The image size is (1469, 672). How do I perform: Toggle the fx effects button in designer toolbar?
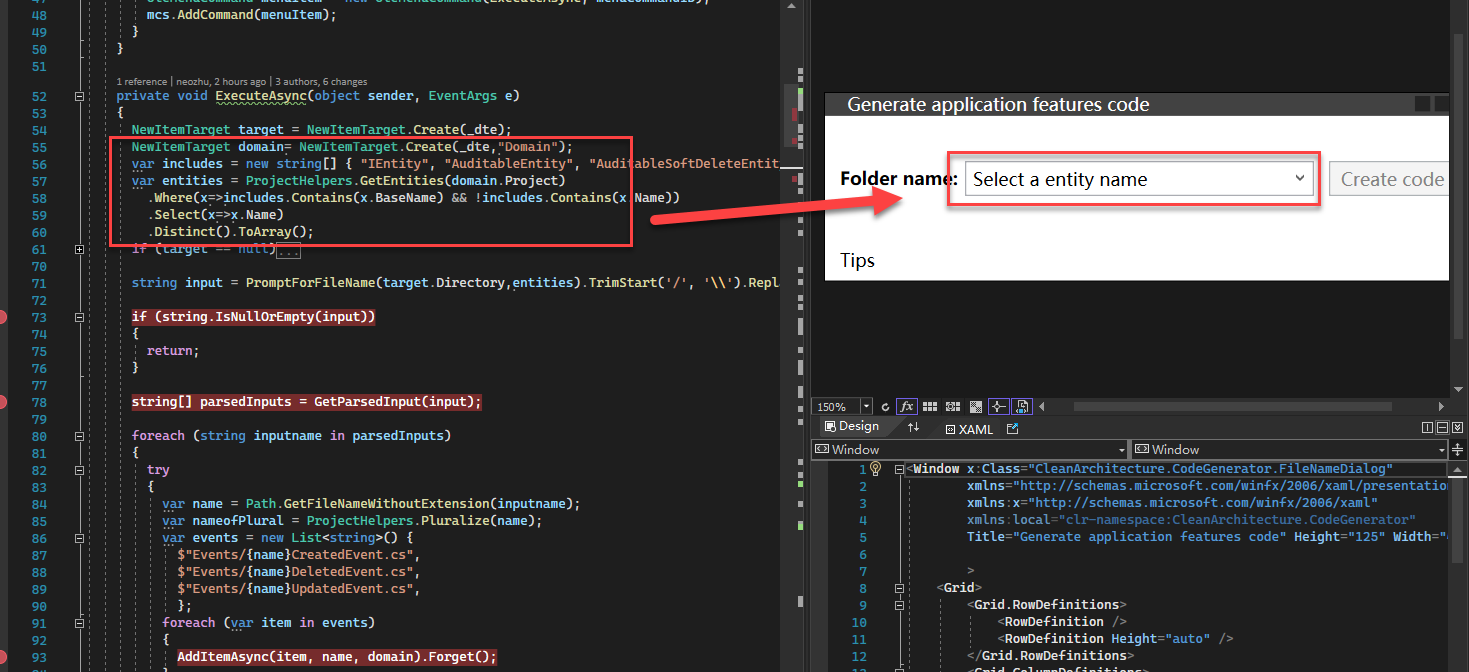(x=907, y=407)
